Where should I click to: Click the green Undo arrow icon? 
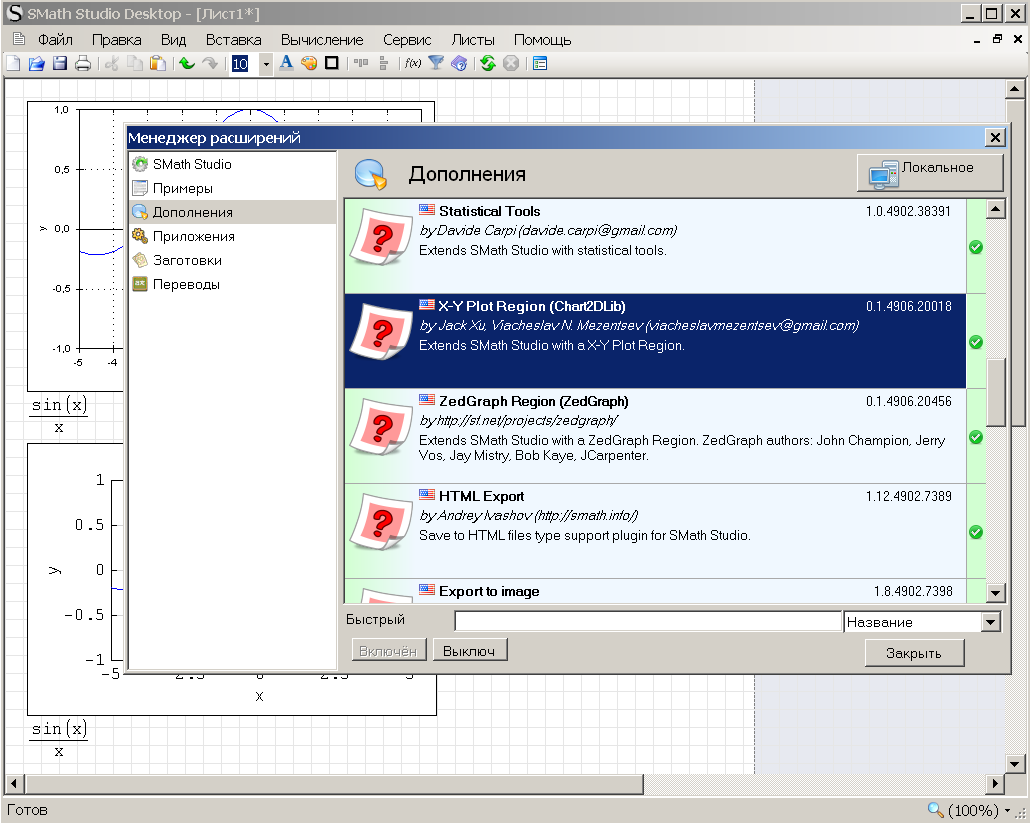pyautogui.click(x=186, y=64)
